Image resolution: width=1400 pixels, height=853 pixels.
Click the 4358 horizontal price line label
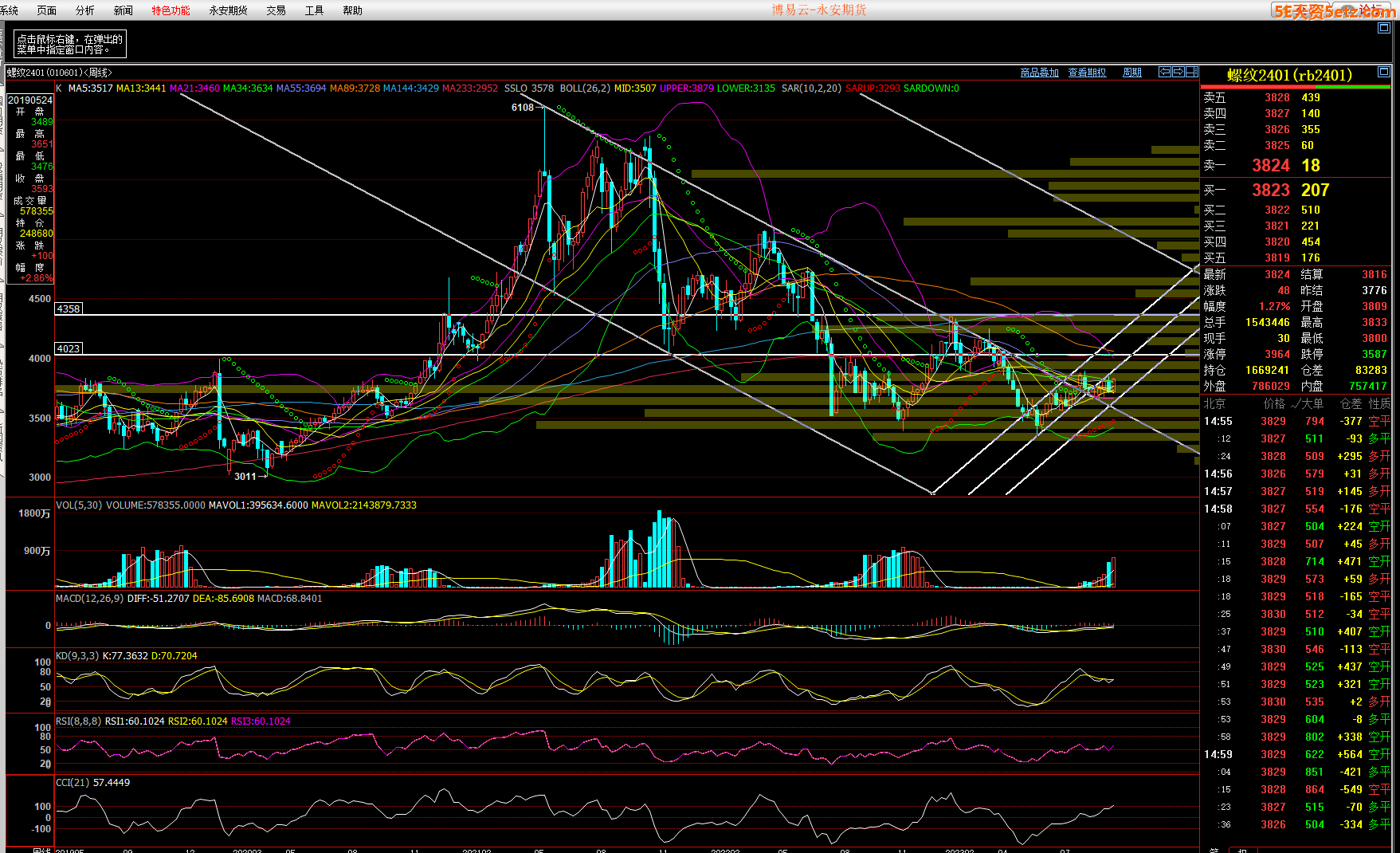tap(69, 309)
